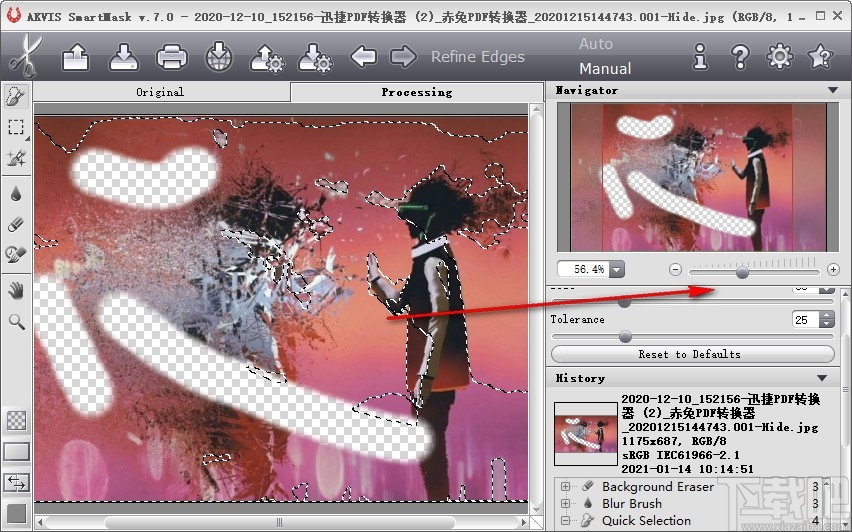Click the checkerboard transparent background icon
Image resolution: width=852 pixels, height=532 pixels.
tap(16, 421)
